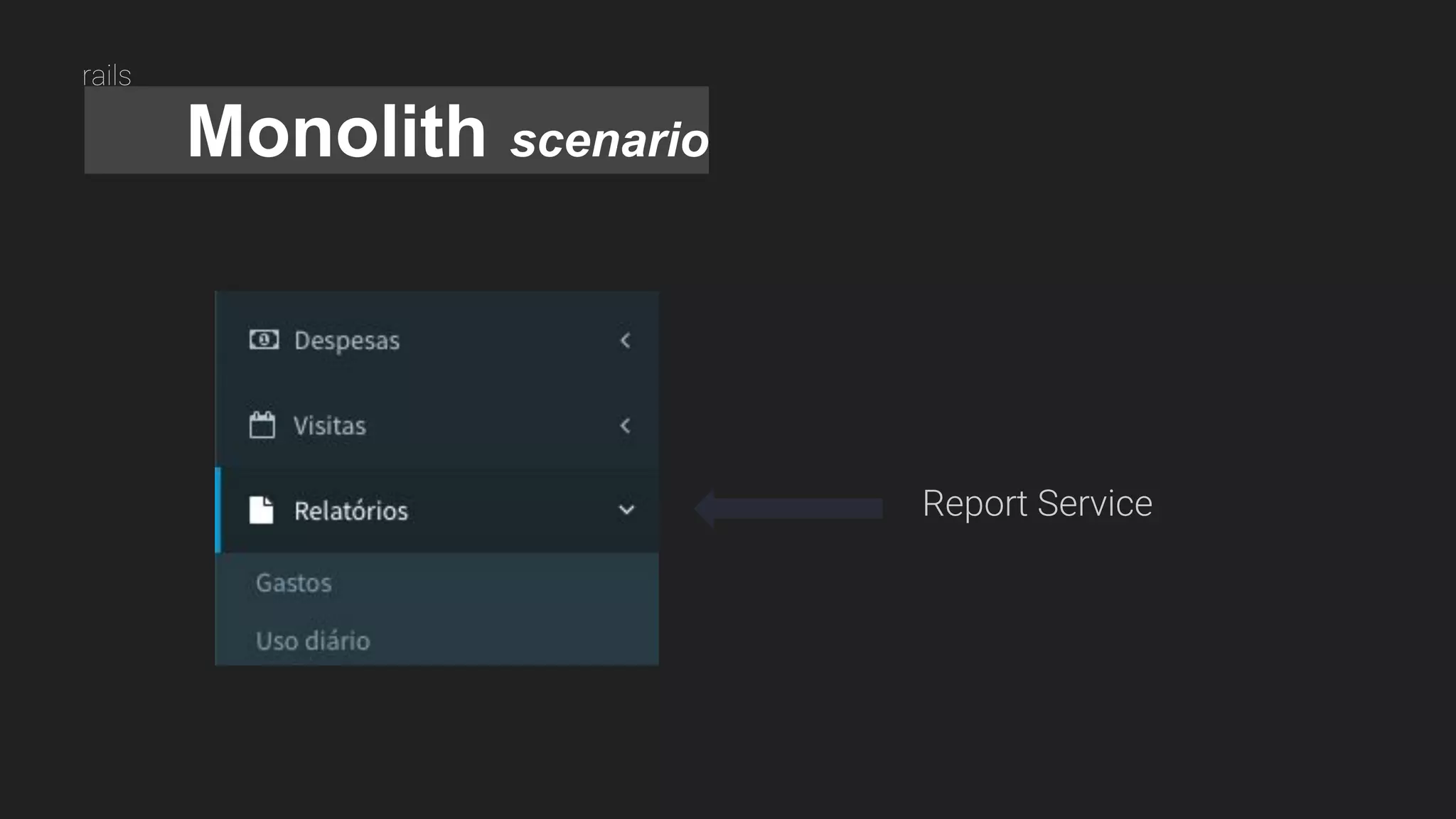This screenshot has width=1456, height=819.
Task: Open the Despesas menu item
Action: click(347, 341)
